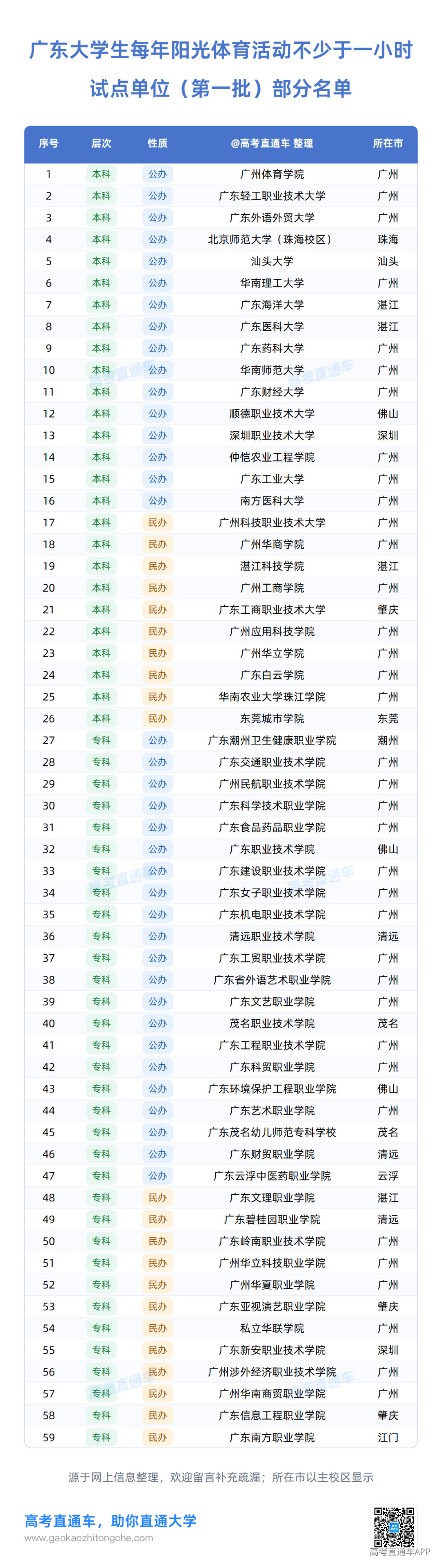Click the 公办 tag for 汕头大学
This screenshot has height=1568, width=442.
(x=158, y=261)
